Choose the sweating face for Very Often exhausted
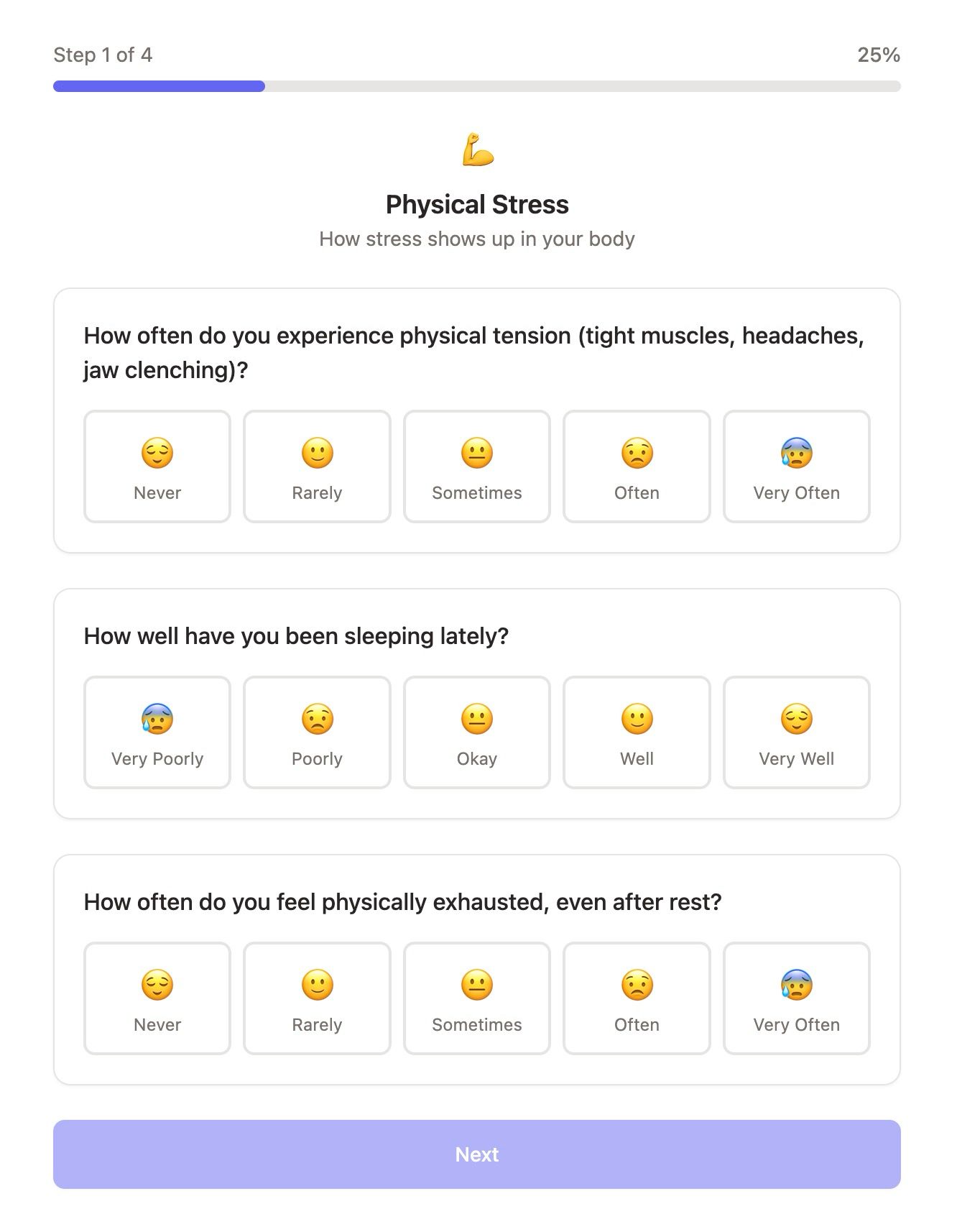This screenshot has height=1232, width=957. point(797,985)
